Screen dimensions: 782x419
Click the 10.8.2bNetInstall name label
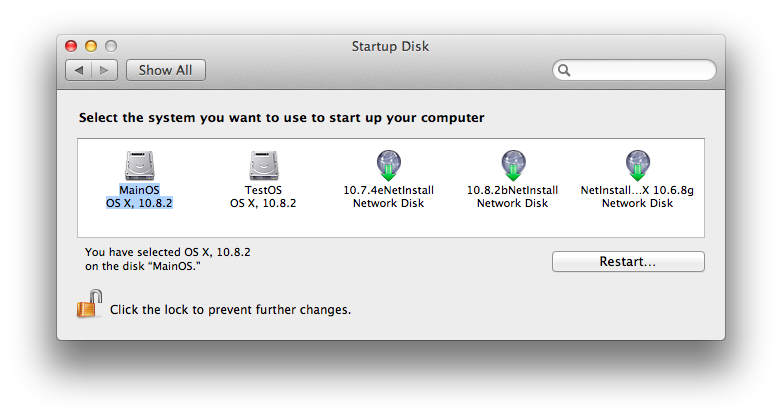pos(513,190)
